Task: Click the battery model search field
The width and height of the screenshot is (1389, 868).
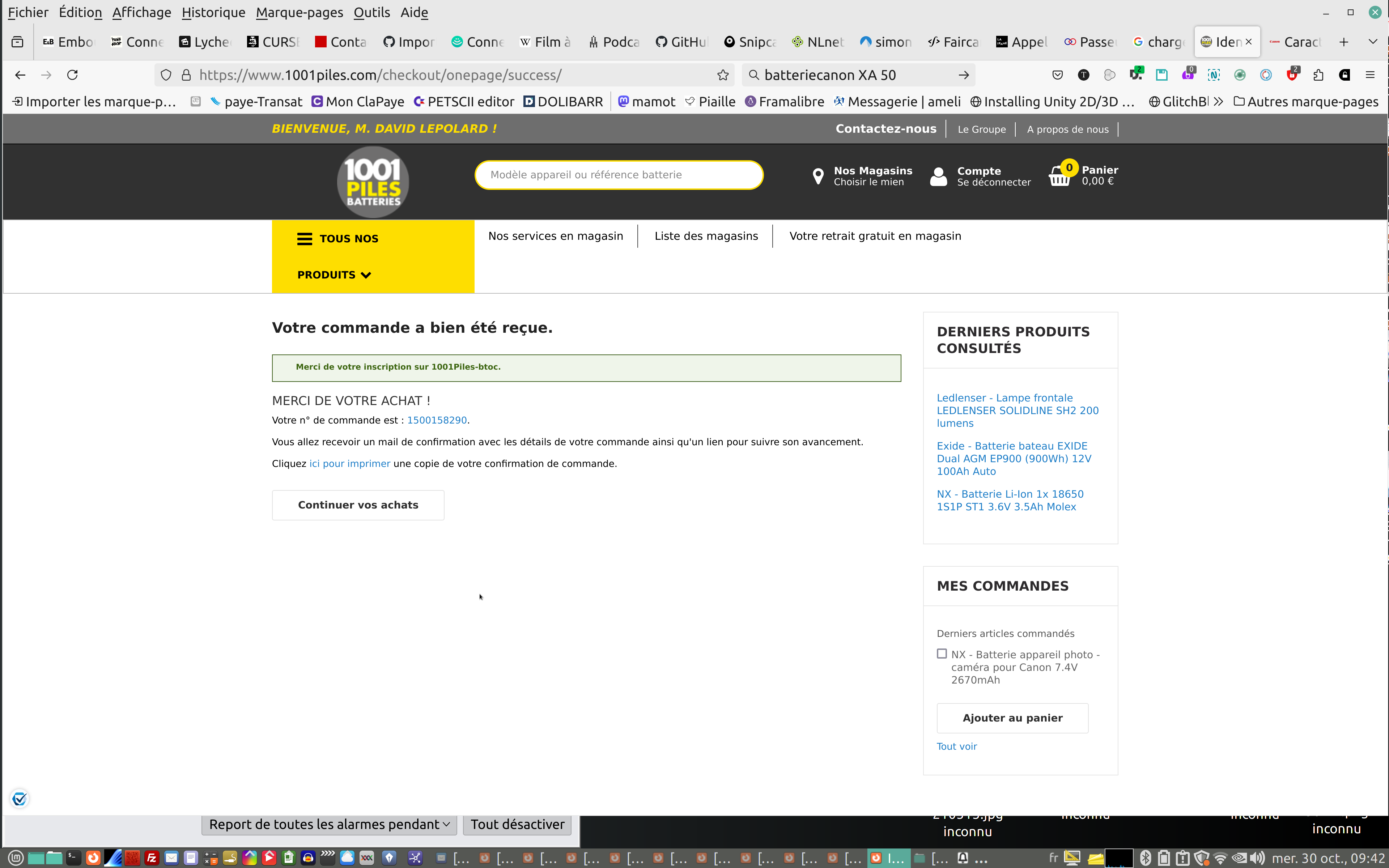Action: pos(618,175)
